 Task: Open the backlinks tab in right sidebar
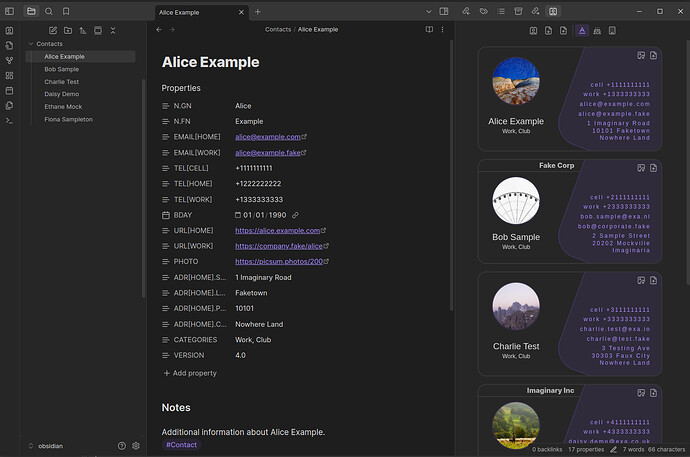tap(466, 11)
